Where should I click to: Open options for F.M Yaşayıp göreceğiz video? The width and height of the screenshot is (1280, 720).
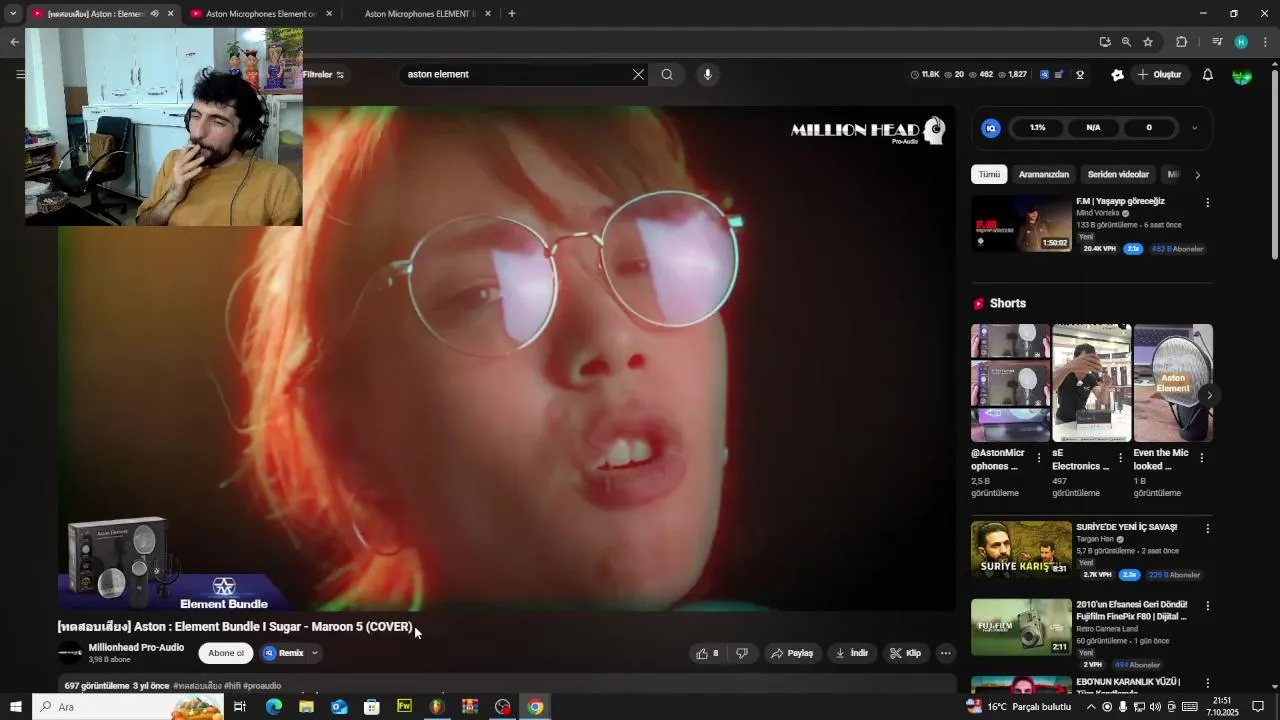(x=1207, y=202)
